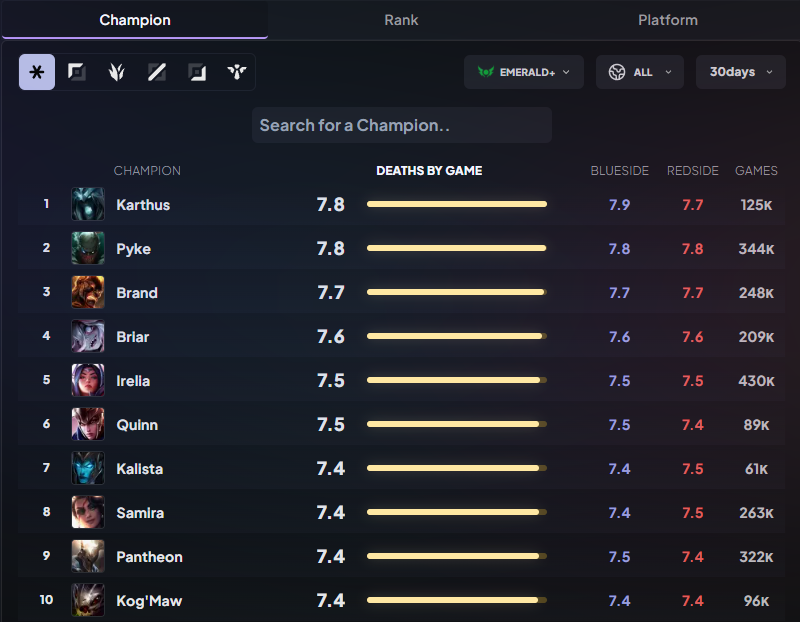The width and height of the screenshot is (800, 622).
Task: Click the Emerald rank emblem icon
Action: [x=486, y=72]
